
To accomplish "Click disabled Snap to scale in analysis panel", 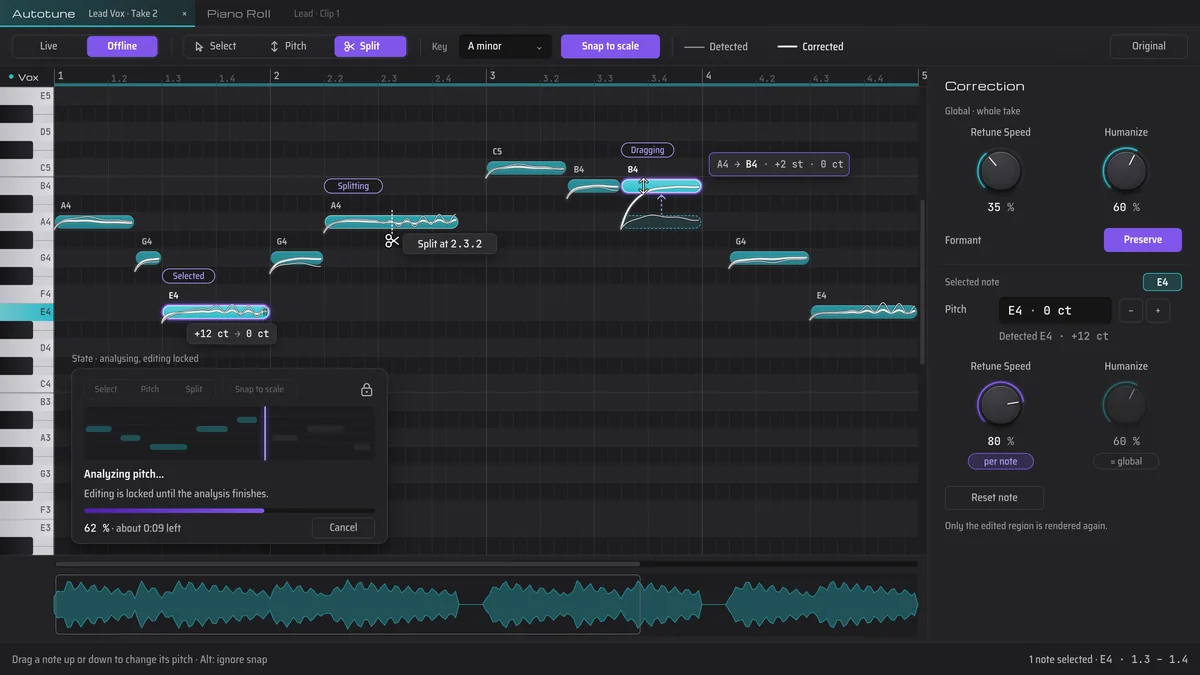I will tap(259, 389).
